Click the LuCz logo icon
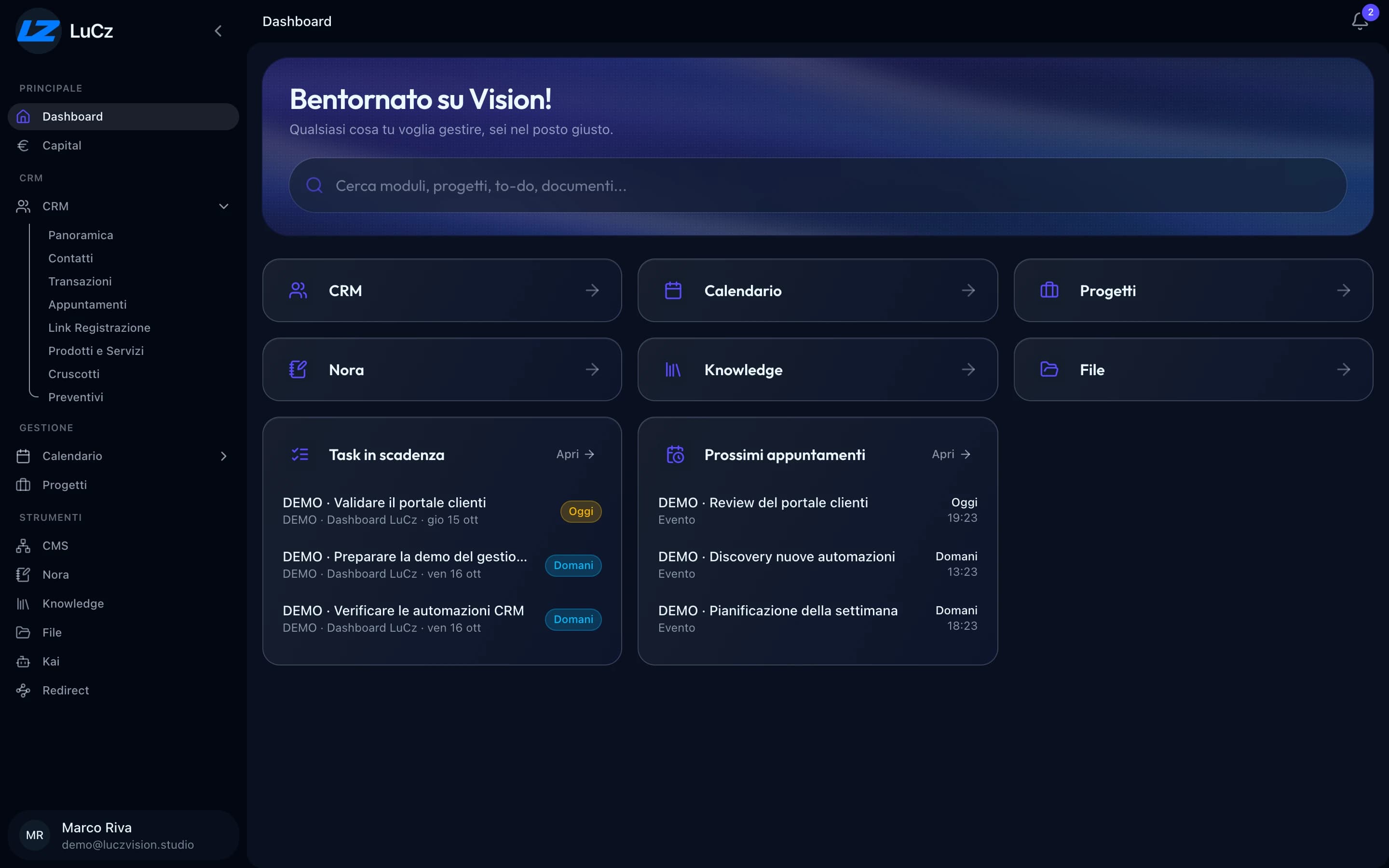 [38, 30]
